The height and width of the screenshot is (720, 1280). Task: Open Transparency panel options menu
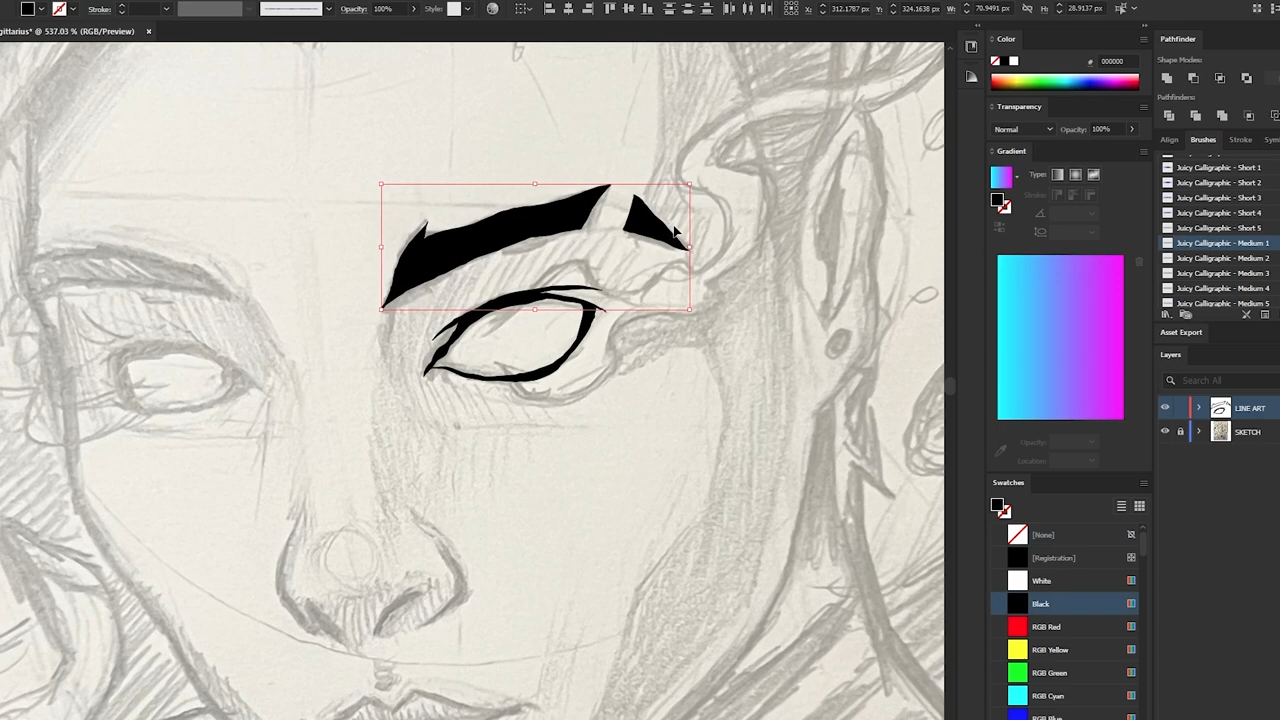tap(1144, 107)
